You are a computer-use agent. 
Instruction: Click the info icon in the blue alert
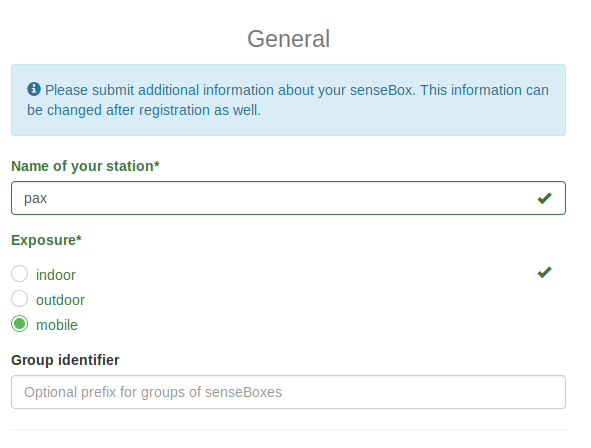coord(34,89)
